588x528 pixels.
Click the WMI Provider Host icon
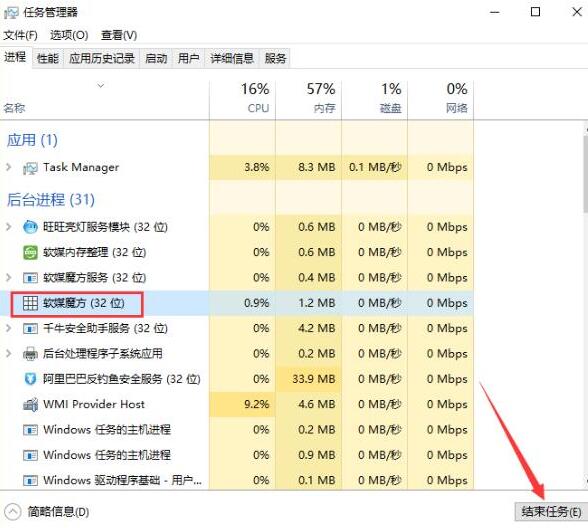point(30,404)
